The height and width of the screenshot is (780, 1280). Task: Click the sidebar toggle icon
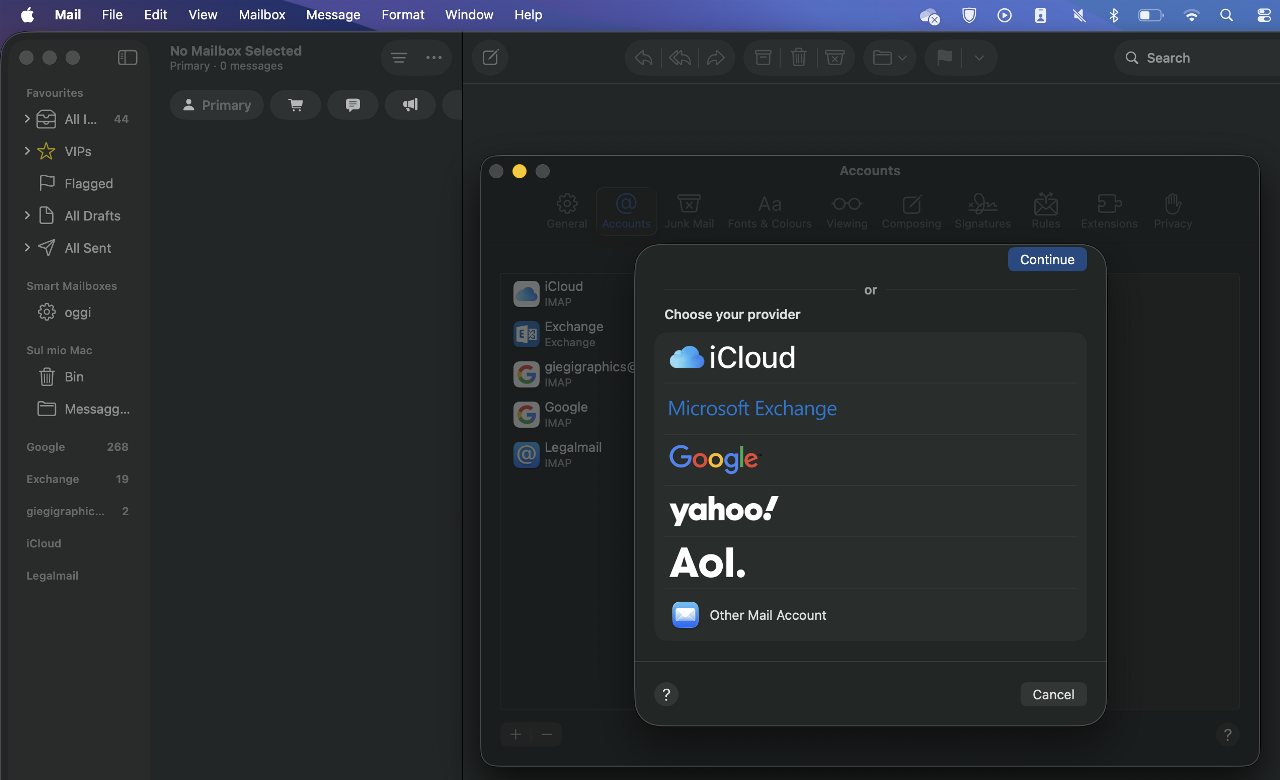tap(127, 58)
